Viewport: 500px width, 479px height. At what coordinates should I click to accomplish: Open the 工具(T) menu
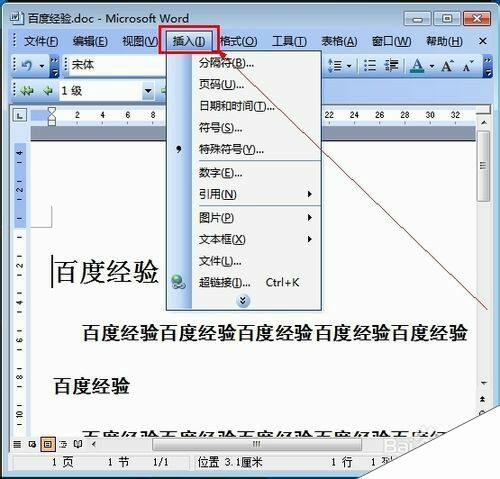click(x=289, y=41)
